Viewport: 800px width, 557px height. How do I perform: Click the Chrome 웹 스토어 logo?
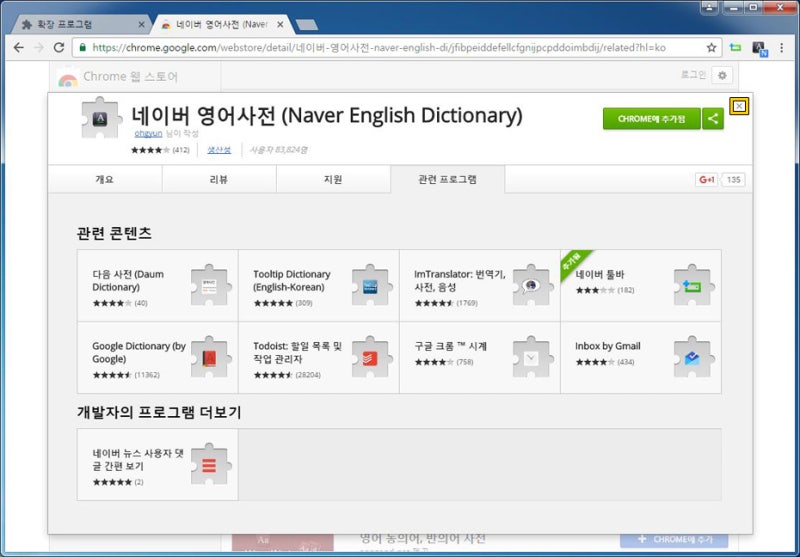click(118, 77)
